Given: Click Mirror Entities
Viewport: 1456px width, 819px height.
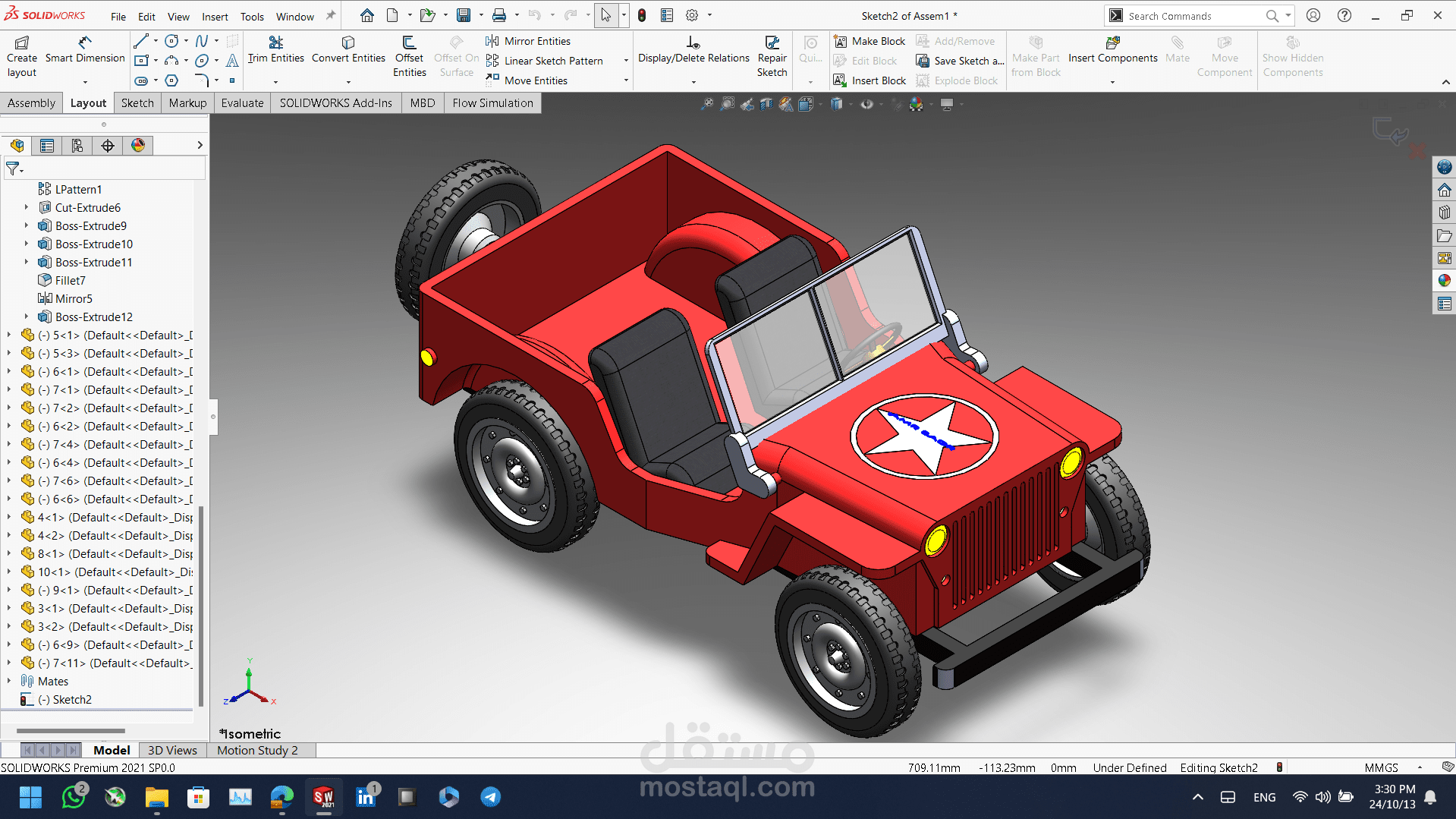Looking at the screenshot, I should 528,41.
